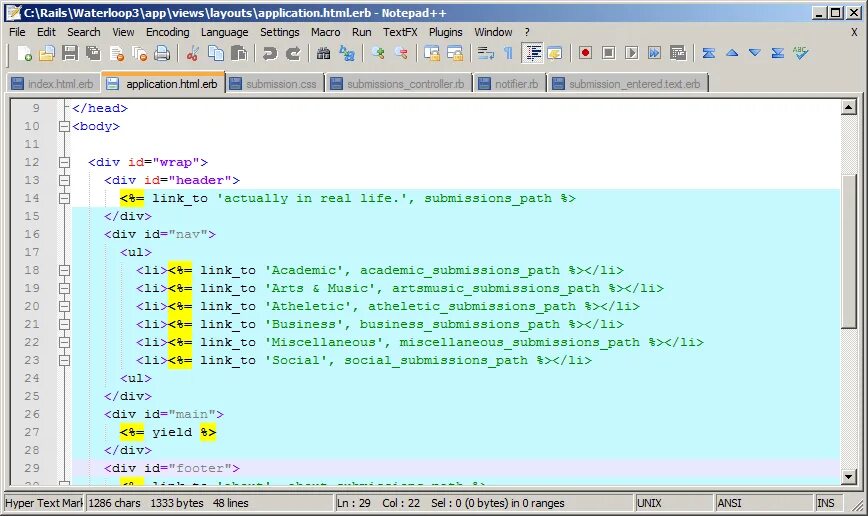Click line number 16 in the margin
Image resolution: width=868 pixels, height=516 pixels.
point(32,234)
